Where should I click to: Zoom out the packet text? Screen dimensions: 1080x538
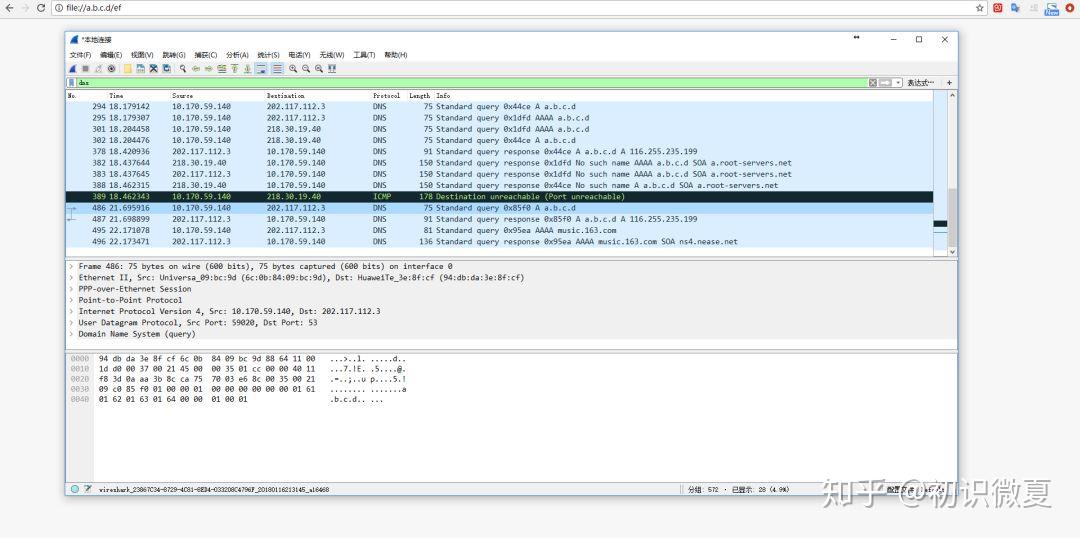pyautogui.click(x=306, y=69)
